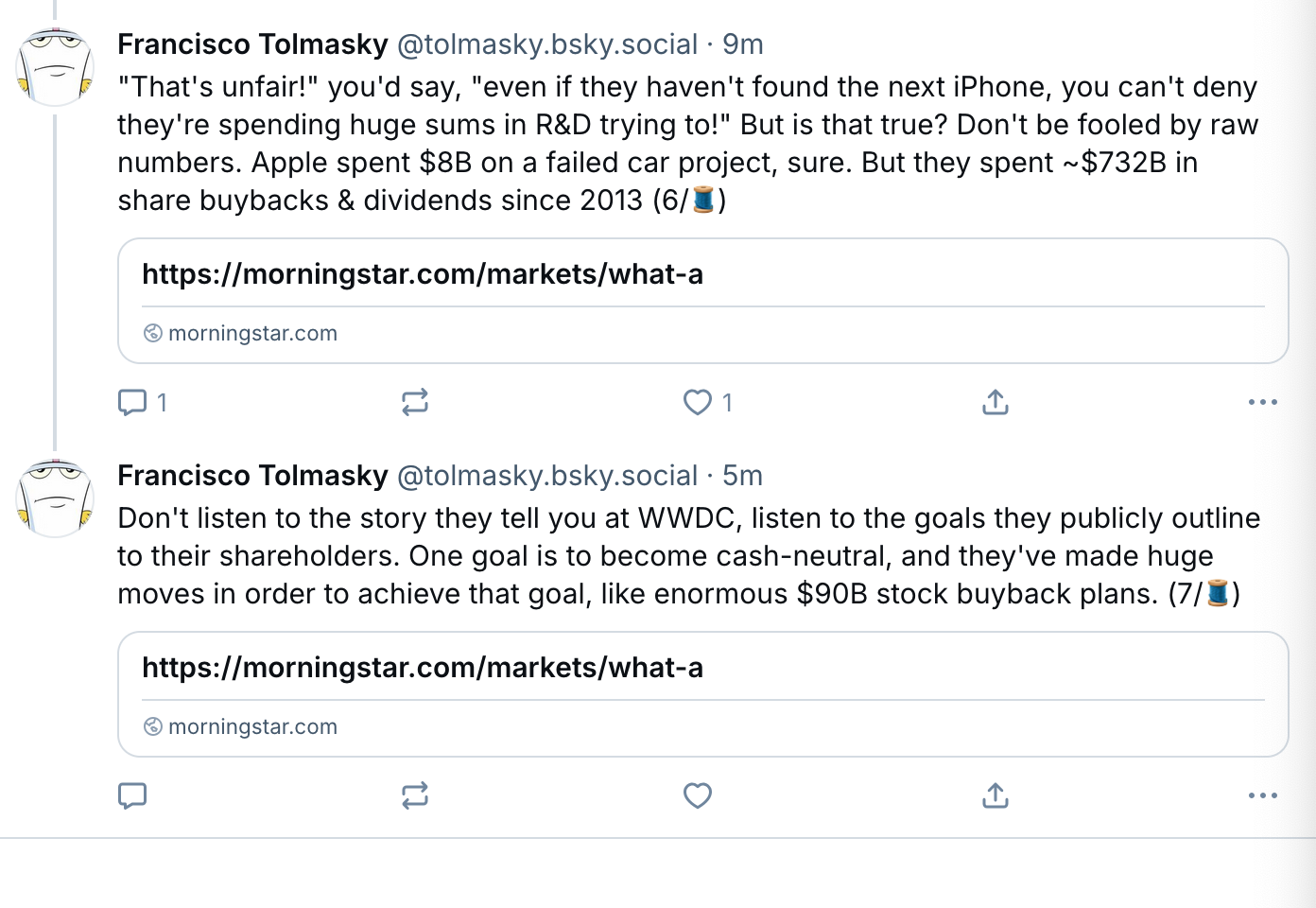Click the globe icon in the first link card
The height and width of the screenshot is (908, 1316).
[x=153, y=333]
